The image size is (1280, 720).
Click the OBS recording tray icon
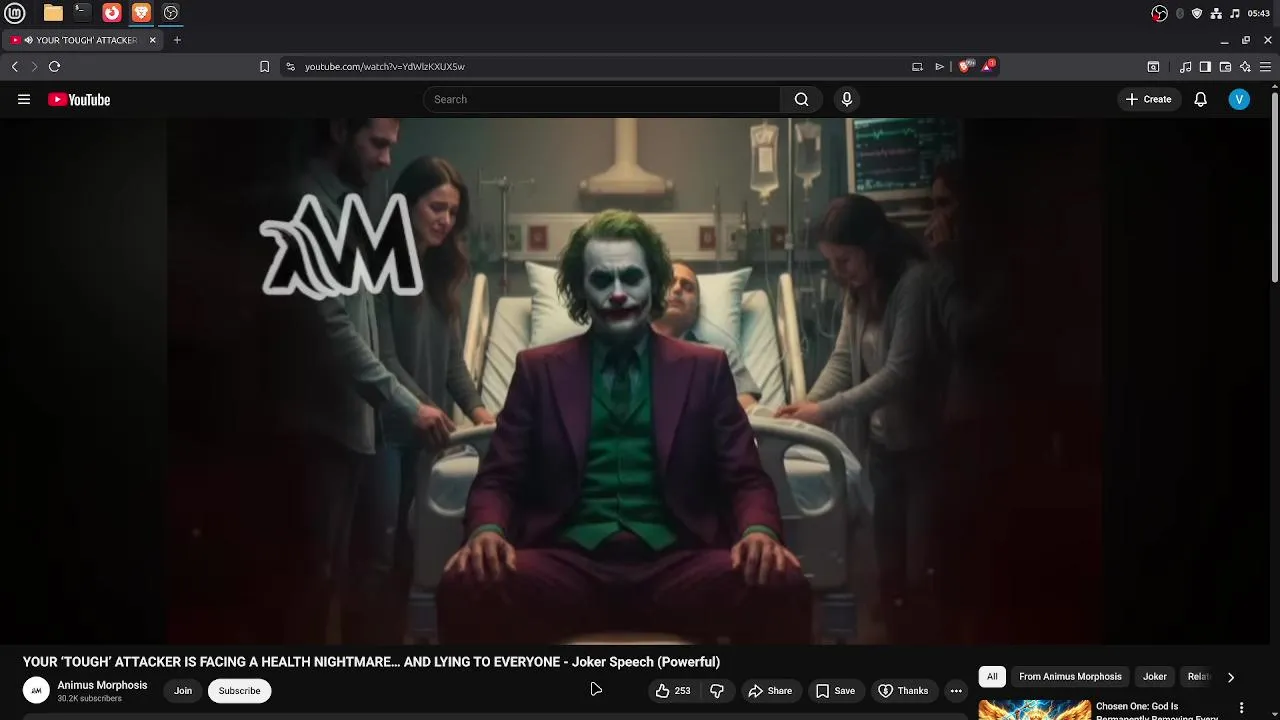tap(1160, 13)
